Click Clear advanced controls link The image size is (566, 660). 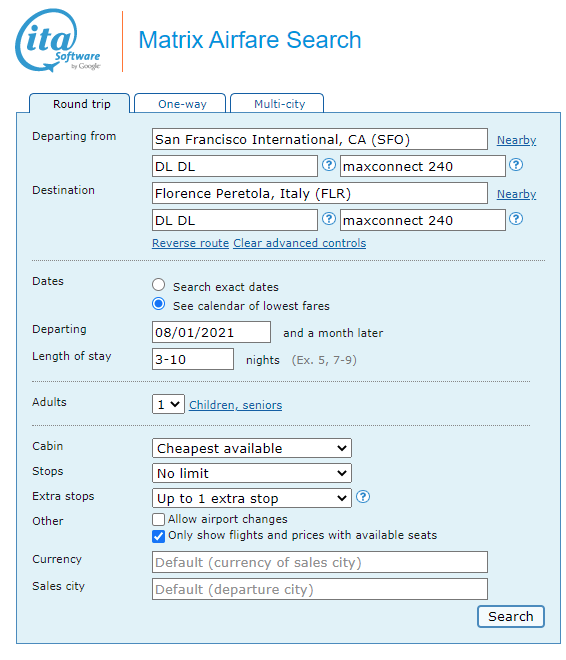click(300, 243)
